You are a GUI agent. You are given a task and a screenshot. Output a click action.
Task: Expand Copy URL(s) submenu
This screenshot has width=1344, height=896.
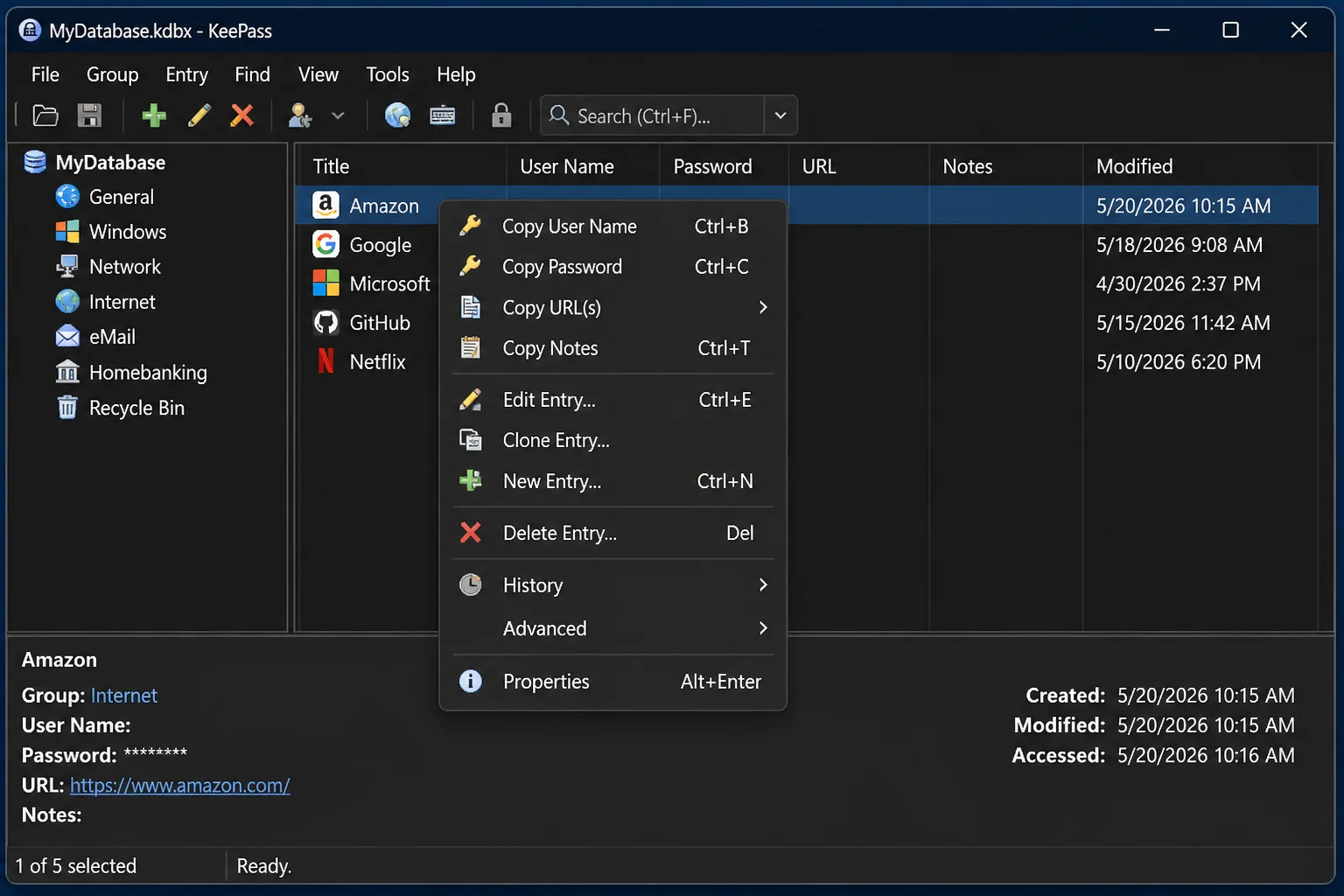pos(612,308)
